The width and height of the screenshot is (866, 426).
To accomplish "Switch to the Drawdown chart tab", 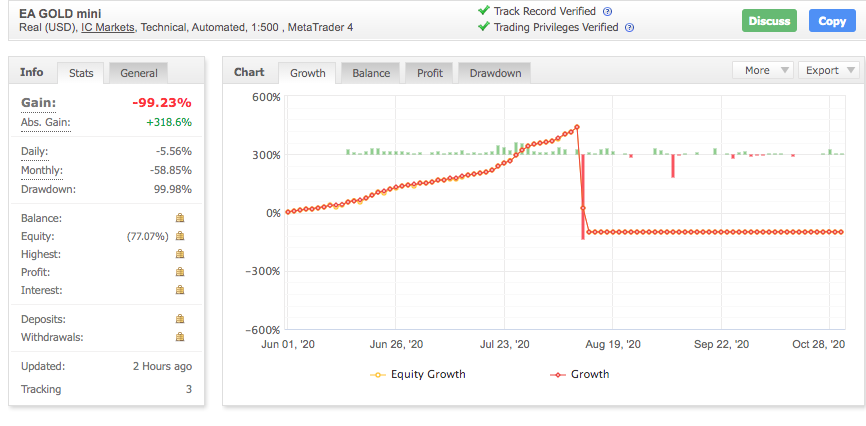I will tap(495, 73).
